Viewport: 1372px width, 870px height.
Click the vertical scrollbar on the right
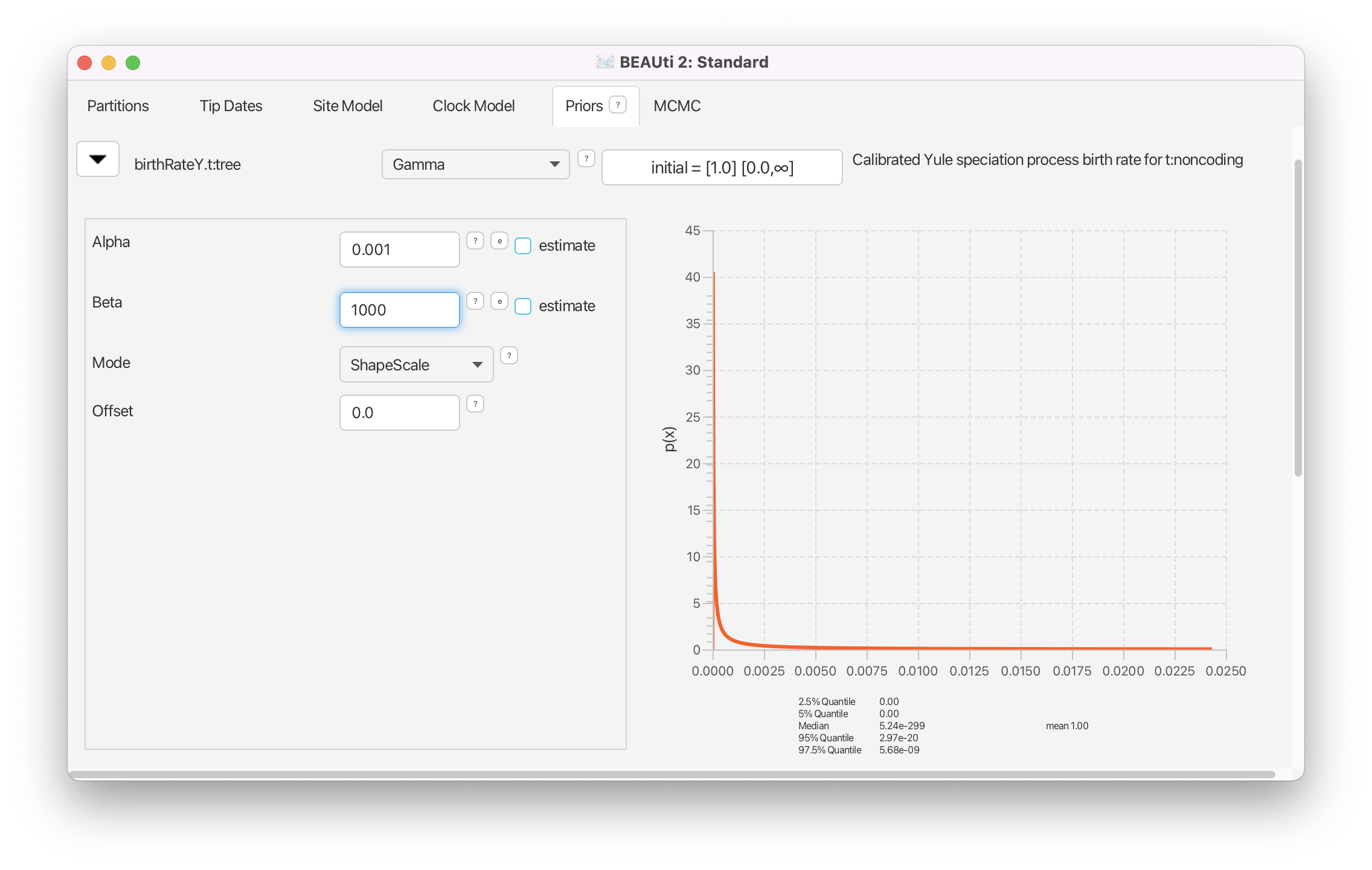pos(1298,318)
